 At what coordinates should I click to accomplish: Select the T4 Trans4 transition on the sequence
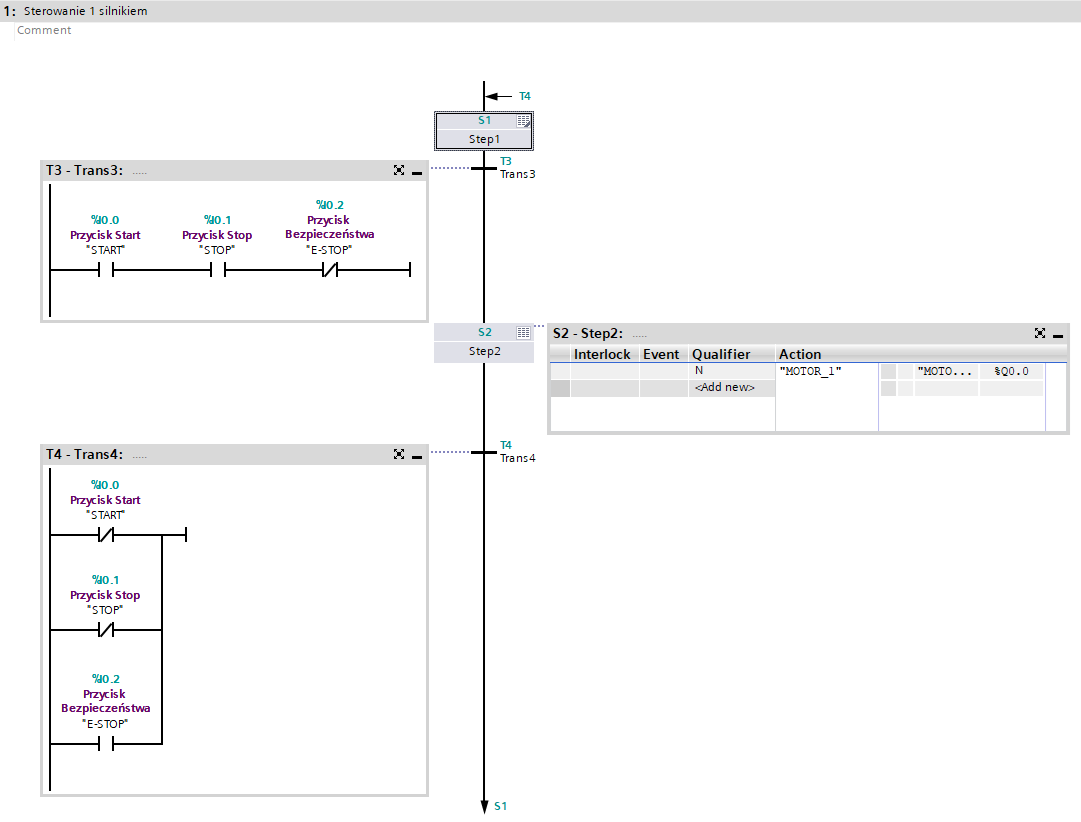484,452
